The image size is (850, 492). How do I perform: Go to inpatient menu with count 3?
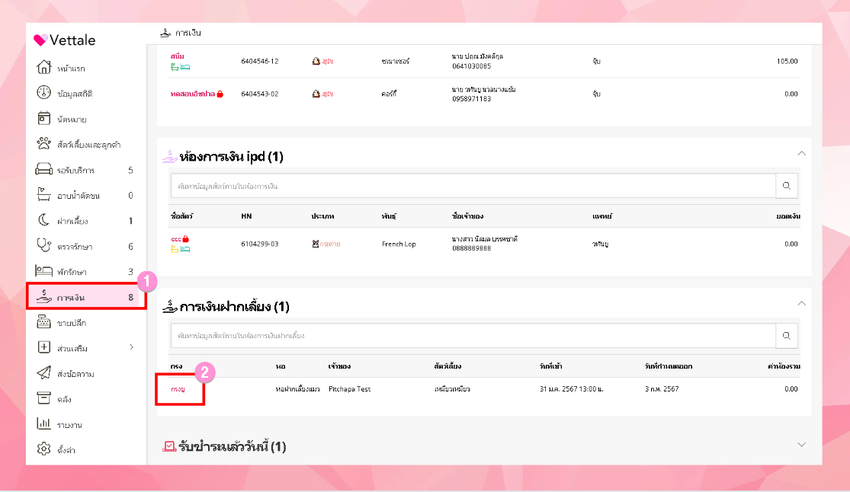pyautogui.click(x=86, y=271)
